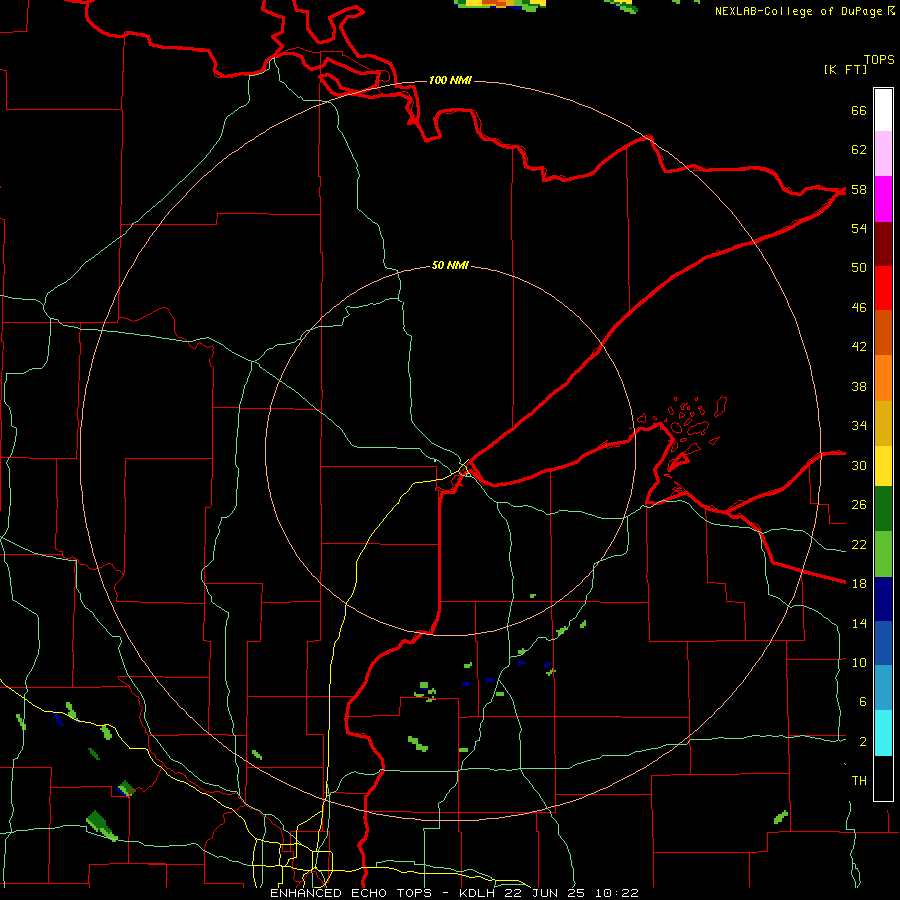The image size is (900, 900).
Task: Click the legend value 14
Action: click(859, 623)
